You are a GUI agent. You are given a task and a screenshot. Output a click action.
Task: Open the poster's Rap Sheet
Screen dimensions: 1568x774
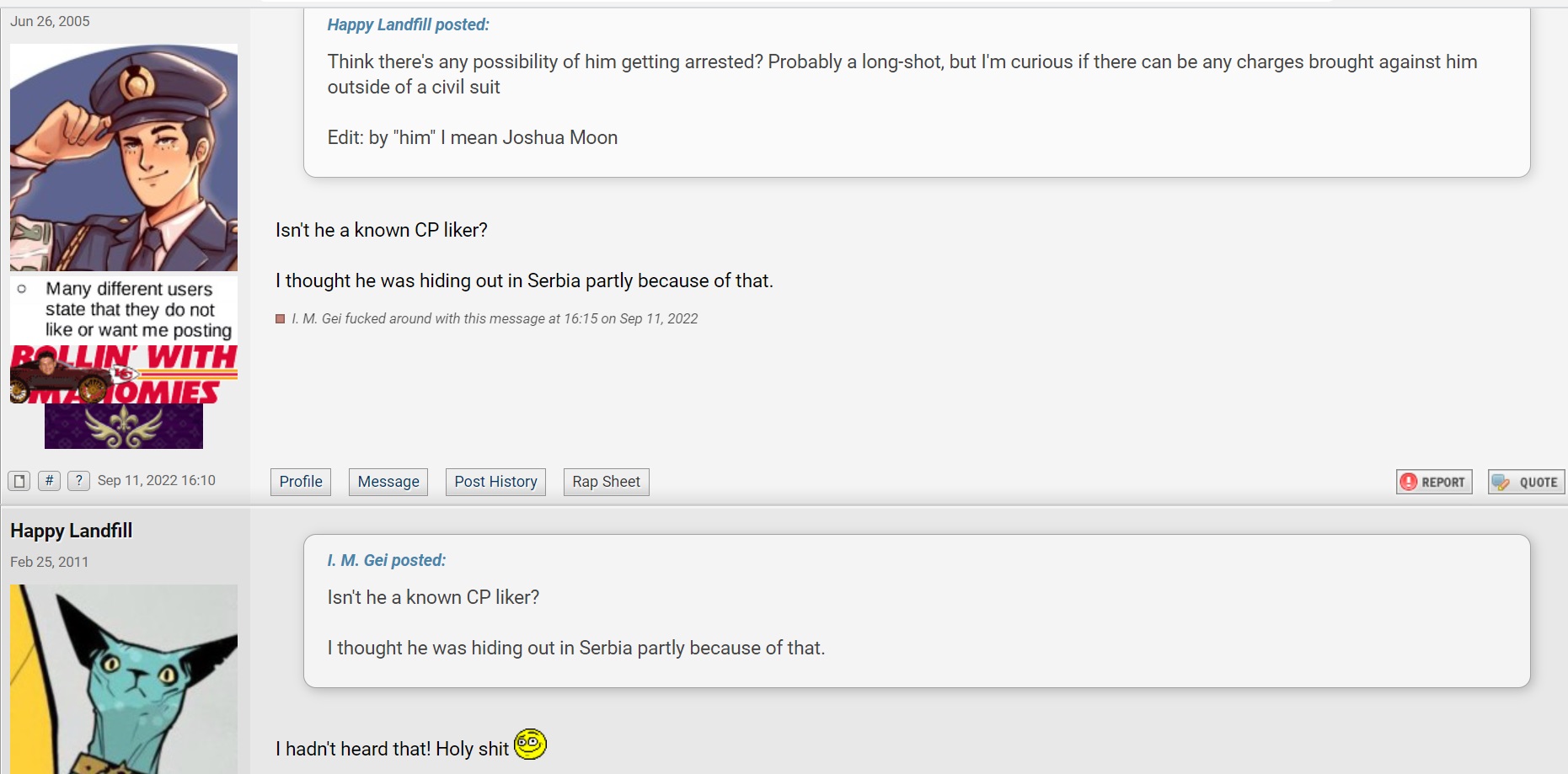pos(606,482)
